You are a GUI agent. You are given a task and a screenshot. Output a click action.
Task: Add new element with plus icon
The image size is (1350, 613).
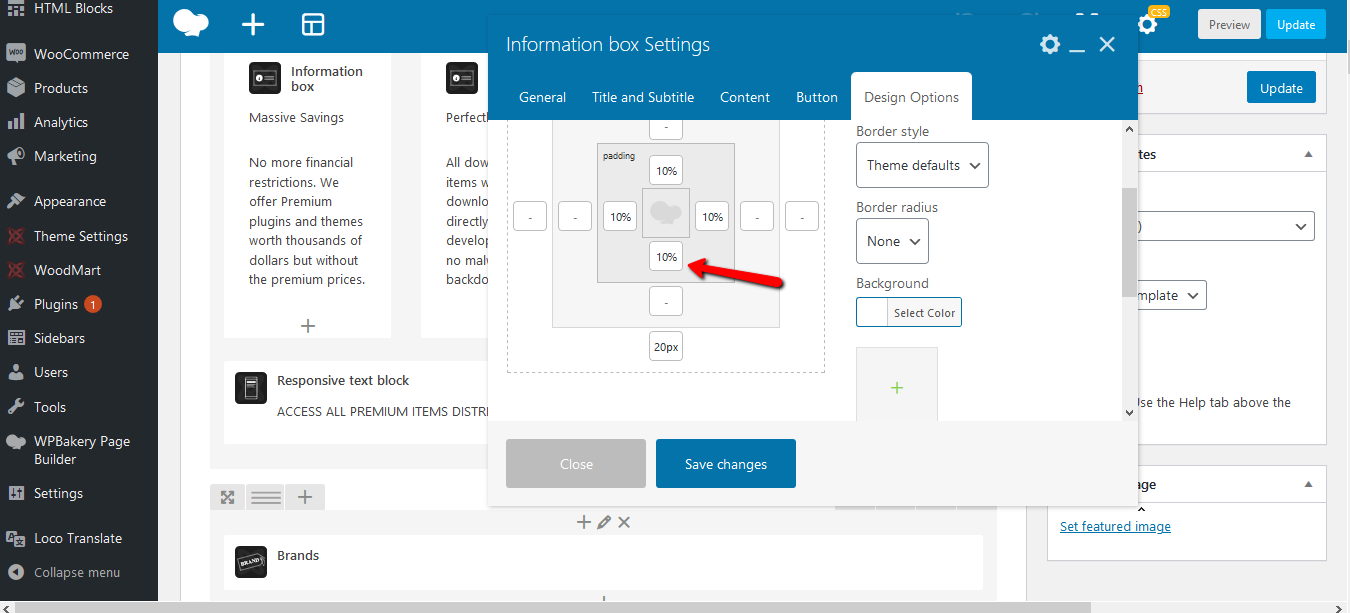point(254,25)
